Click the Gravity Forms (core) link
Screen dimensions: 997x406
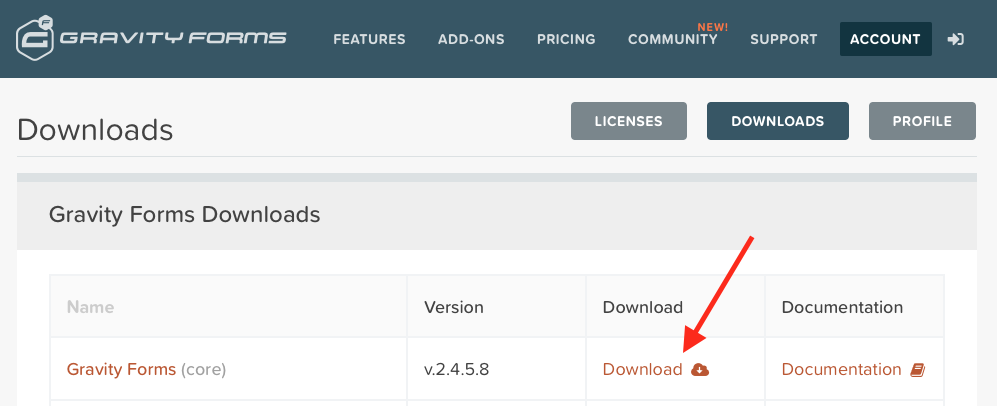tap(121, 369)
